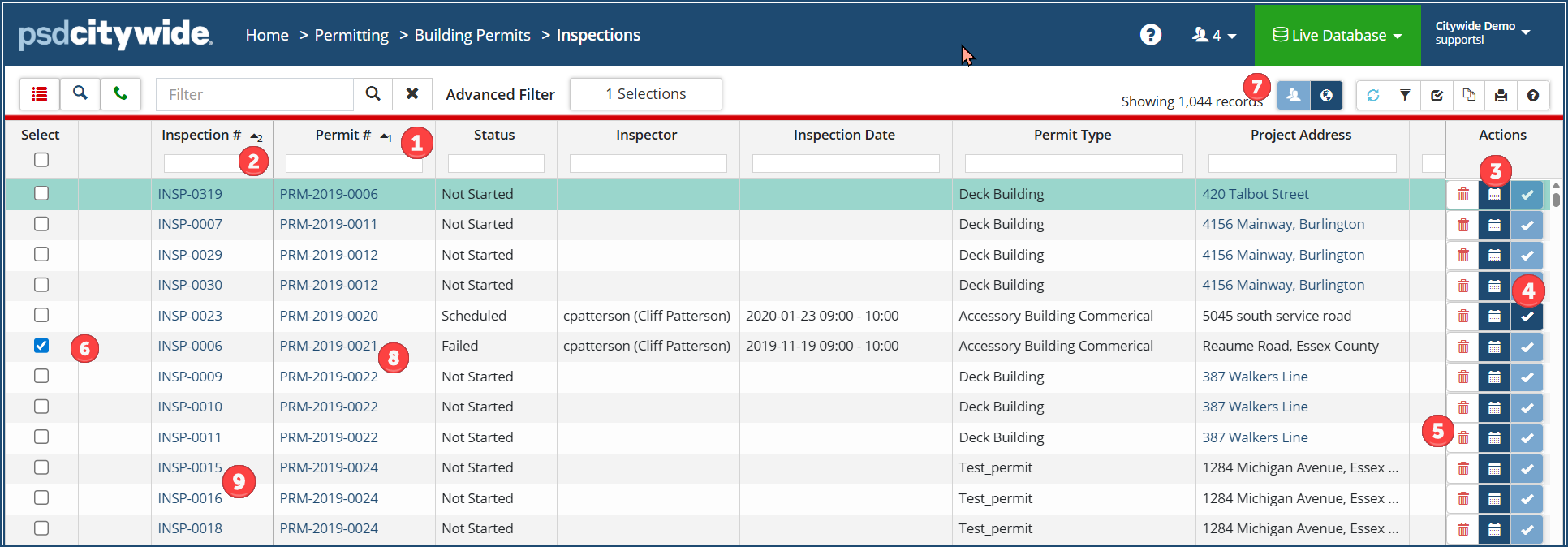The image size is (1568, 547).
Task: Click the copy documents icon in toolbar
Action: tap(1469, 96)
